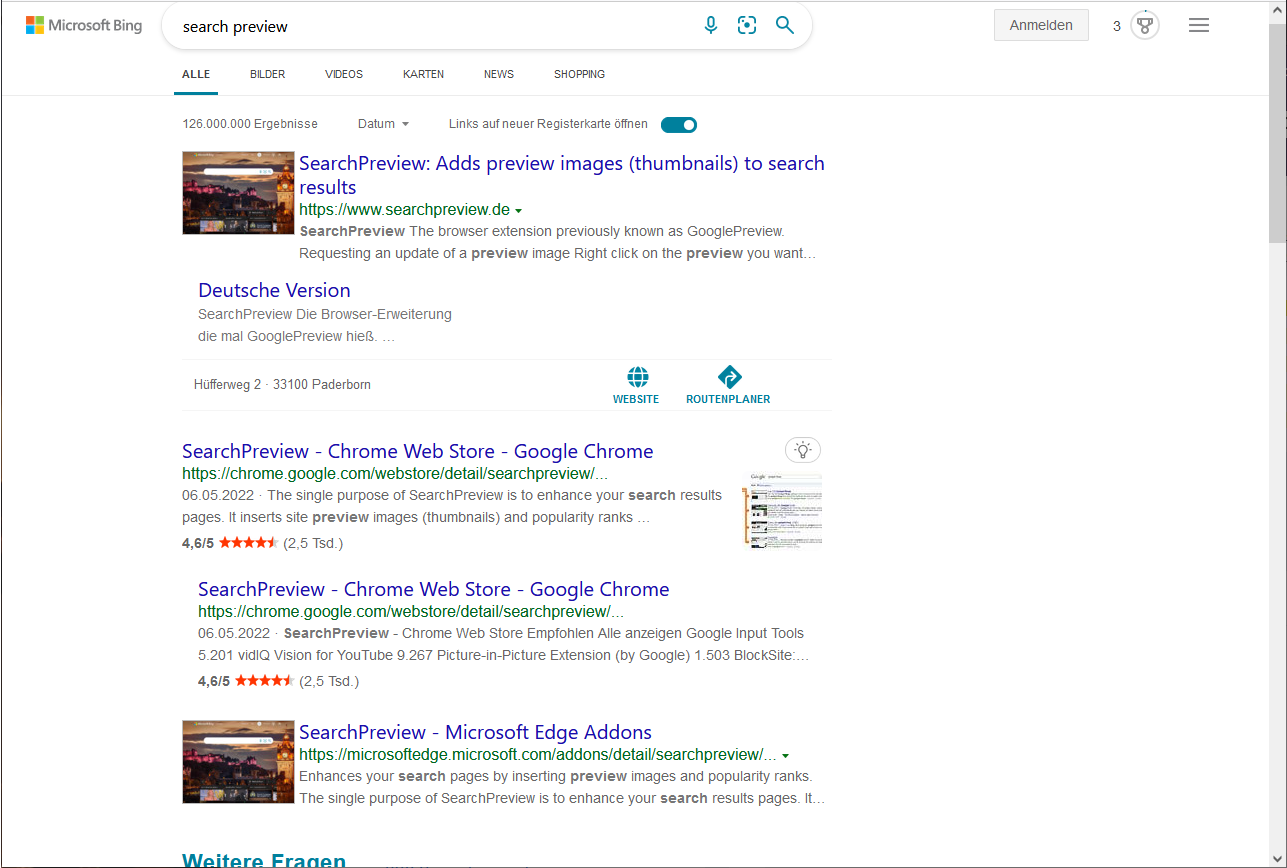Toggle Links auf neuer Registerkarte öffnen switch
This screenshot has width=1287, height=868.
point(679,125)
